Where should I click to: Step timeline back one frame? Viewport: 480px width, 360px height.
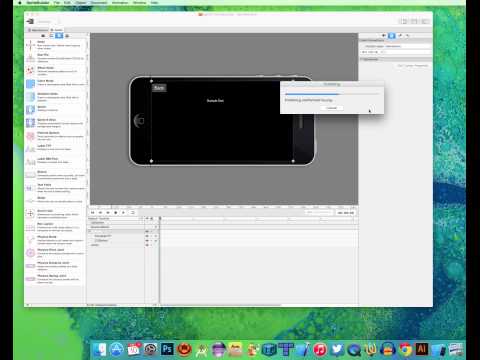100,212
